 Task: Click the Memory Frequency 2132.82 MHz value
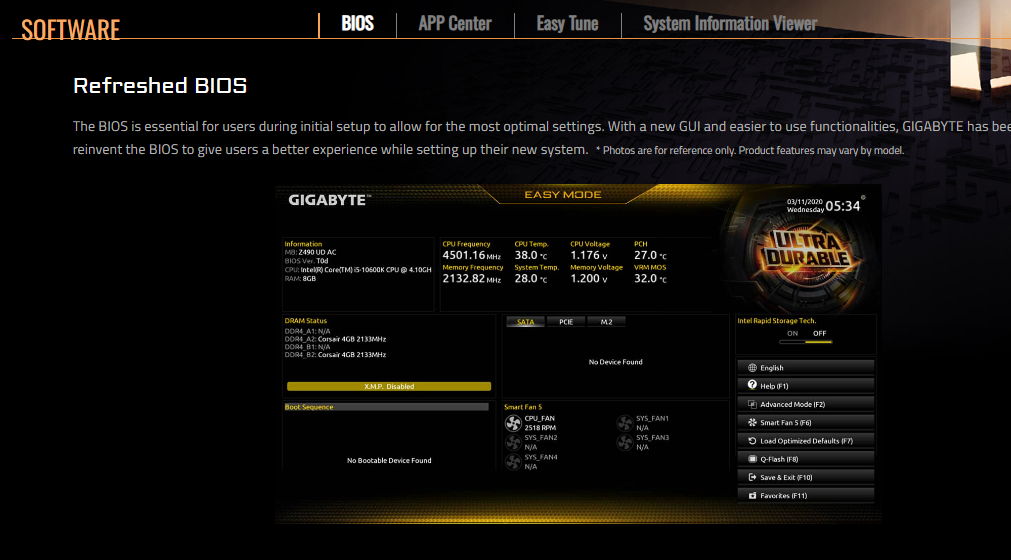point(471,279)
